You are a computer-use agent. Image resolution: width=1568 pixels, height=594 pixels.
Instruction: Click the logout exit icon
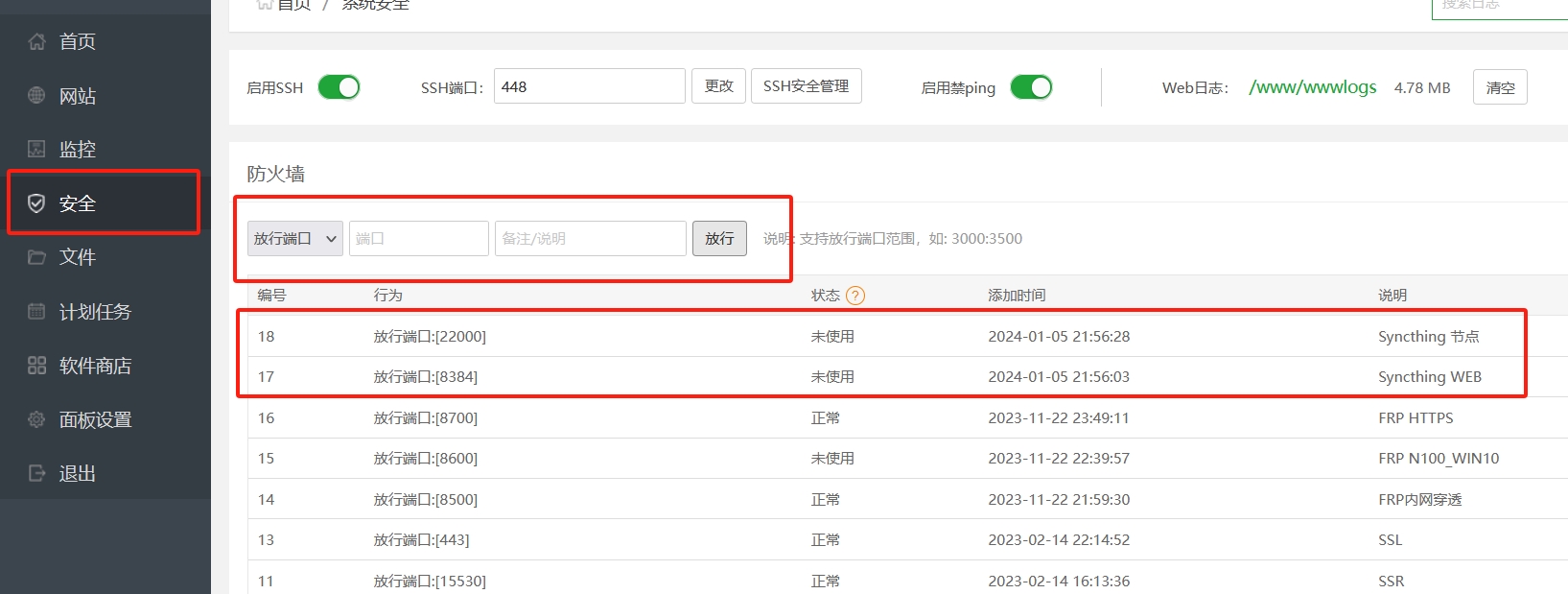36,473
